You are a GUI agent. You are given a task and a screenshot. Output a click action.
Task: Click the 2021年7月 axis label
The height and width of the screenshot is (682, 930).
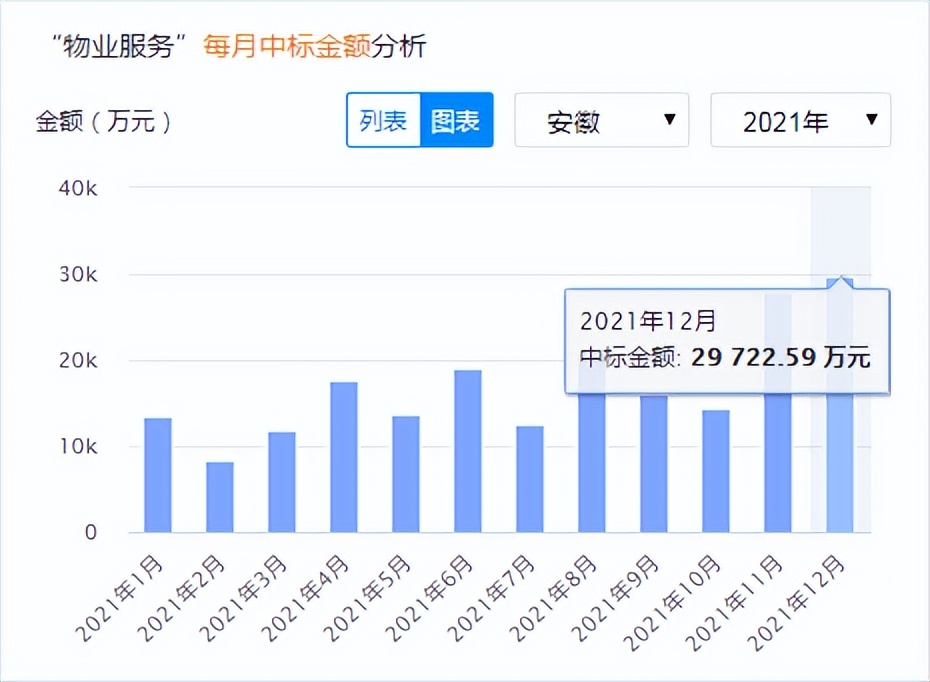(x=493, y=597)
